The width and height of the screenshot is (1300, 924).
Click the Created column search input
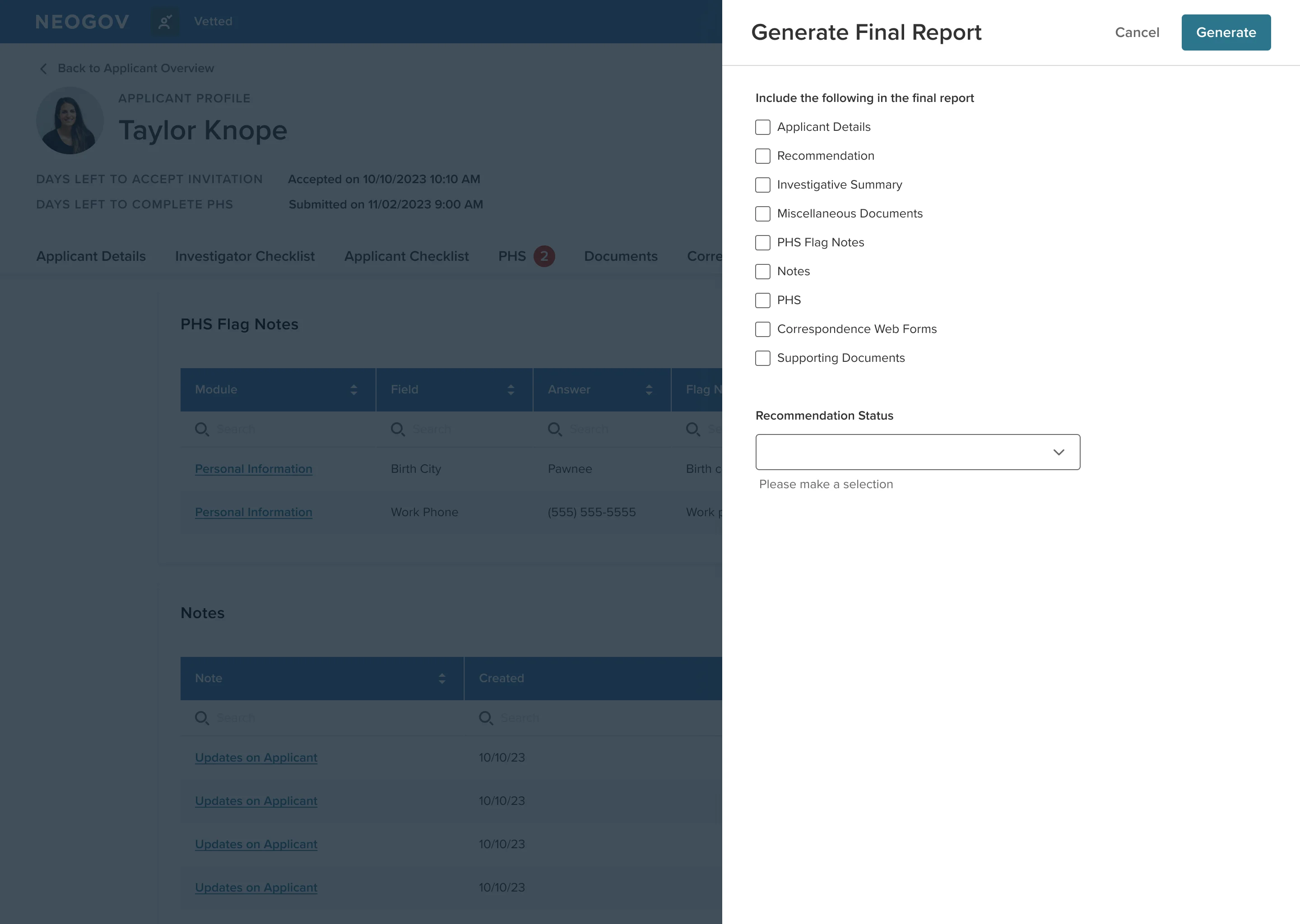coord(593,718)
